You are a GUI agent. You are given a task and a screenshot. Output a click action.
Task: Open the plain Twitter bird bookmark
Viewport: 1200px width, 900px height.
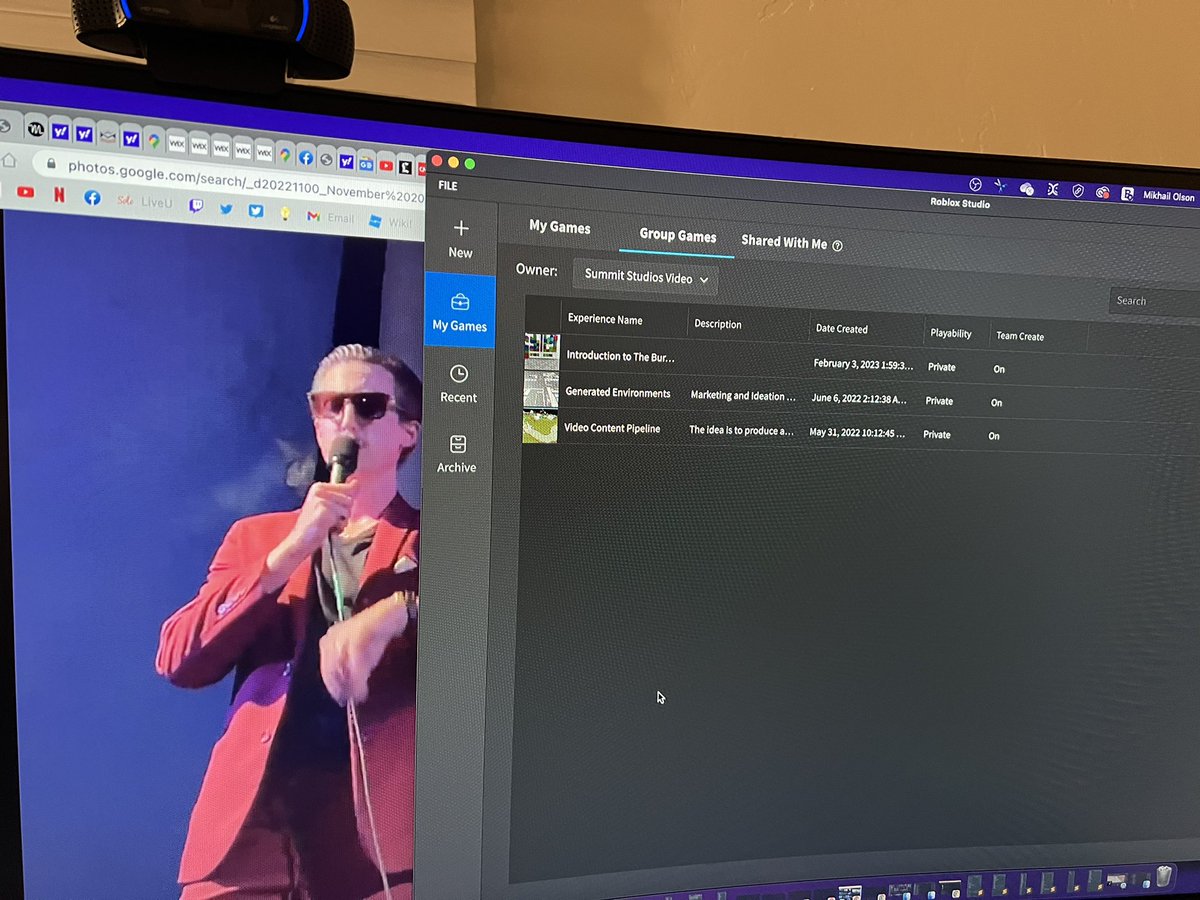pos(226,209)
